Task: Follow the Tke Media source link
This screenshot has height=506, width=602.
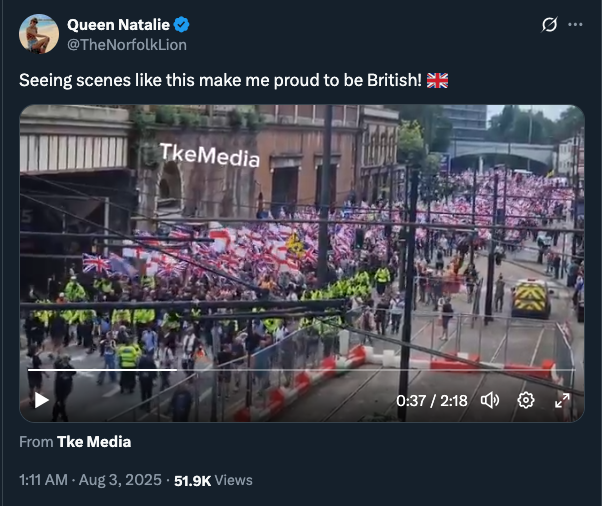Action: 94,441
